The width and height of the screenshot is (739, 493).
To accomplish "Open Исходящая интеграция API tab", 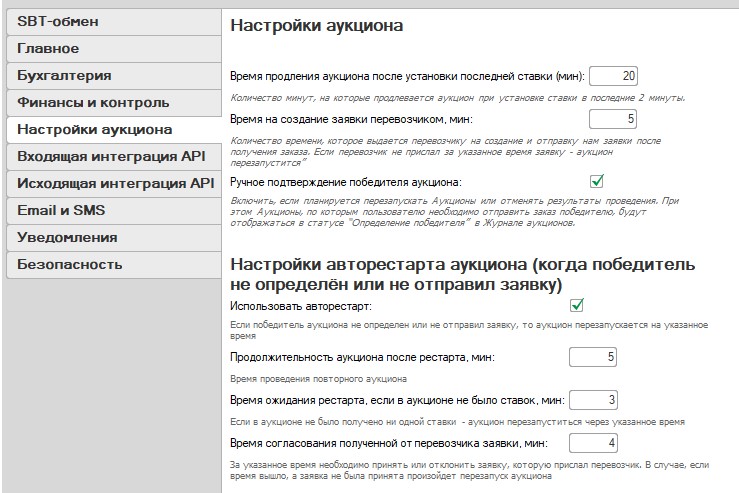I will pyautogui.click(x=114, y=183).
